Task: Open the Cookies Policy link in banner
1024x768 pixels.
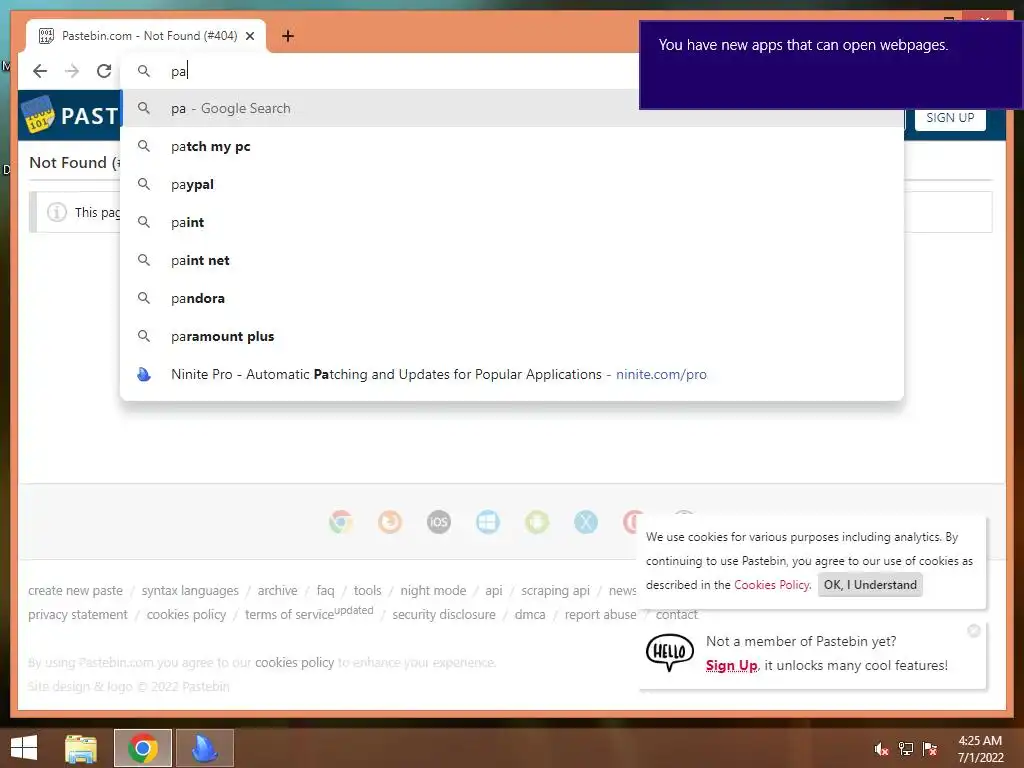Action: [771, 584]
